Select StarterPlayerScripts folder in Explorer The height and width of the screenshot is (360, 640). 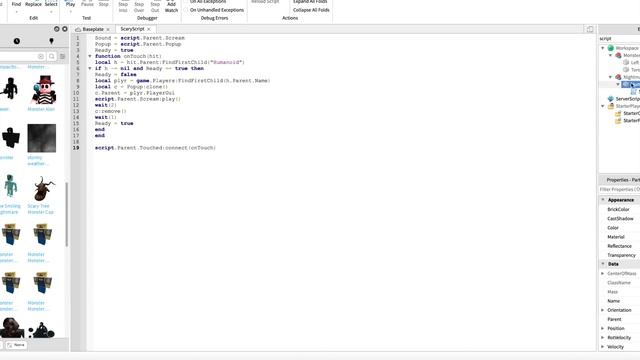628,121
